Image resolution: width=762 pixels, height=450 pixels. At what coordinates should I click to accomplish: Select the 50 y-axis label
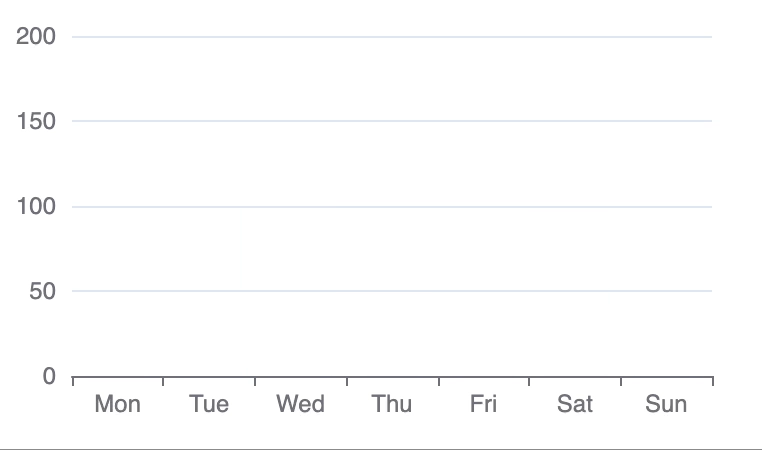coord(42,291)
